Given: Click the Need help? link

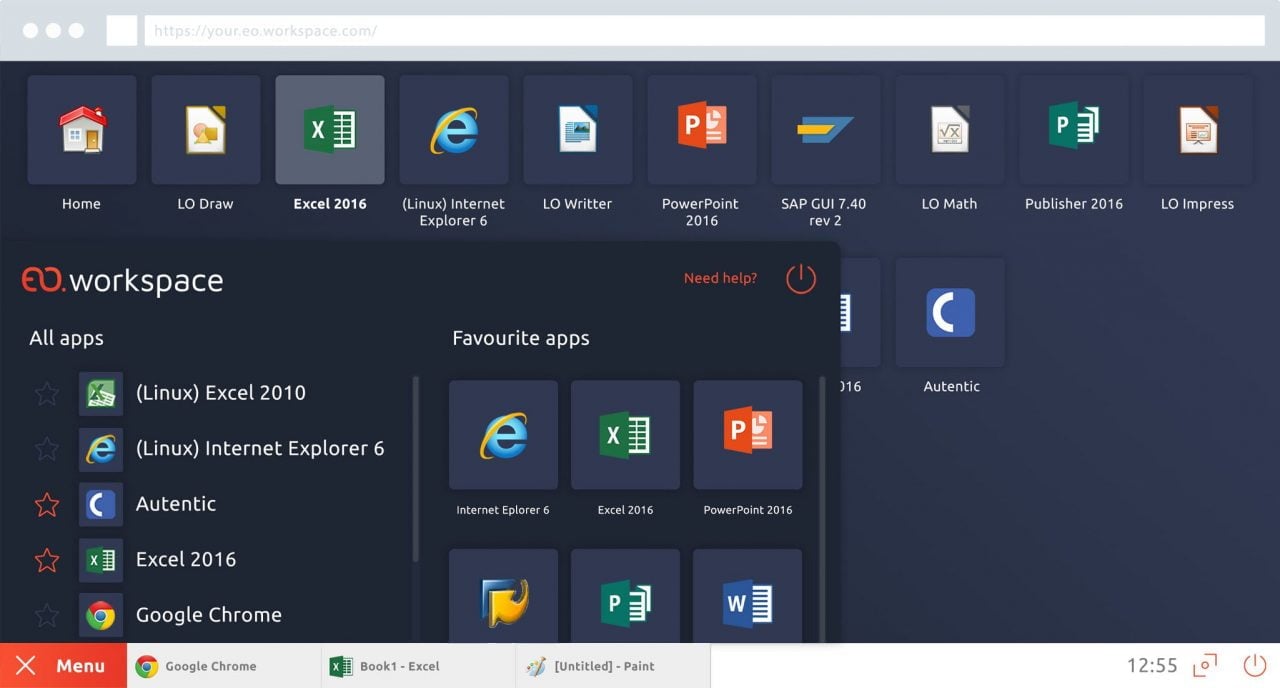Looking at the screenshot, I should [x=720, y=278].
